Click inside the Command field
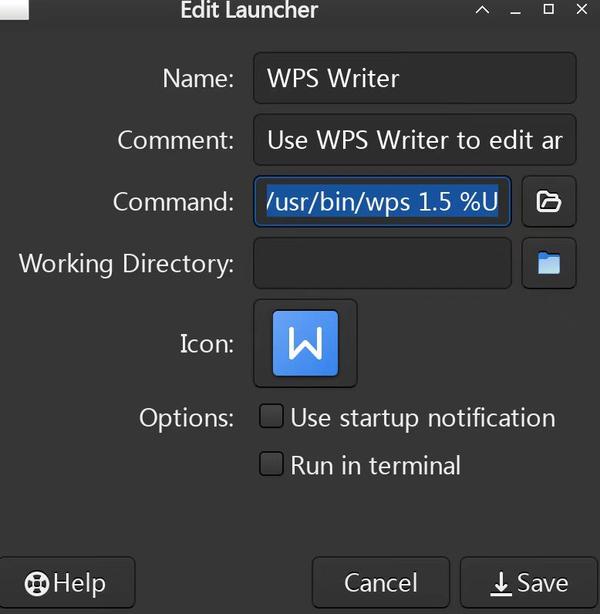This screenshot has height=614, width=600. (382, 202)
